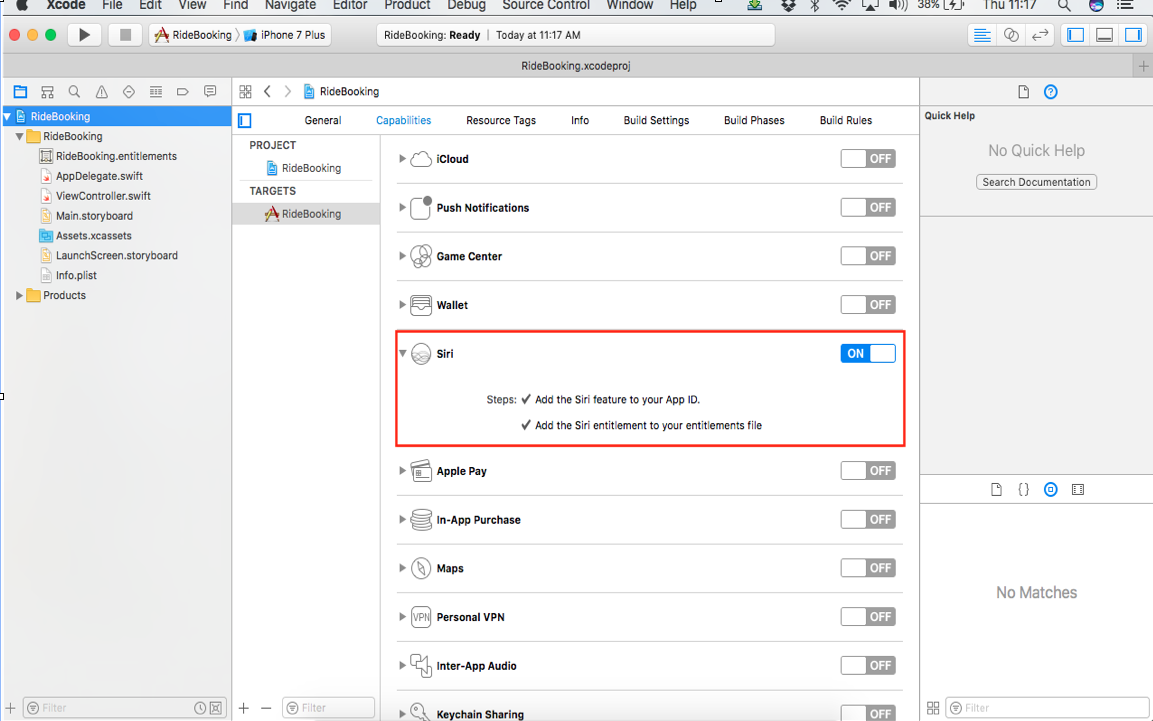The image size is (1153, 721).
Task: Show the Quick Help inspector
Action: pyautogui.click(x=1051, y=92)
